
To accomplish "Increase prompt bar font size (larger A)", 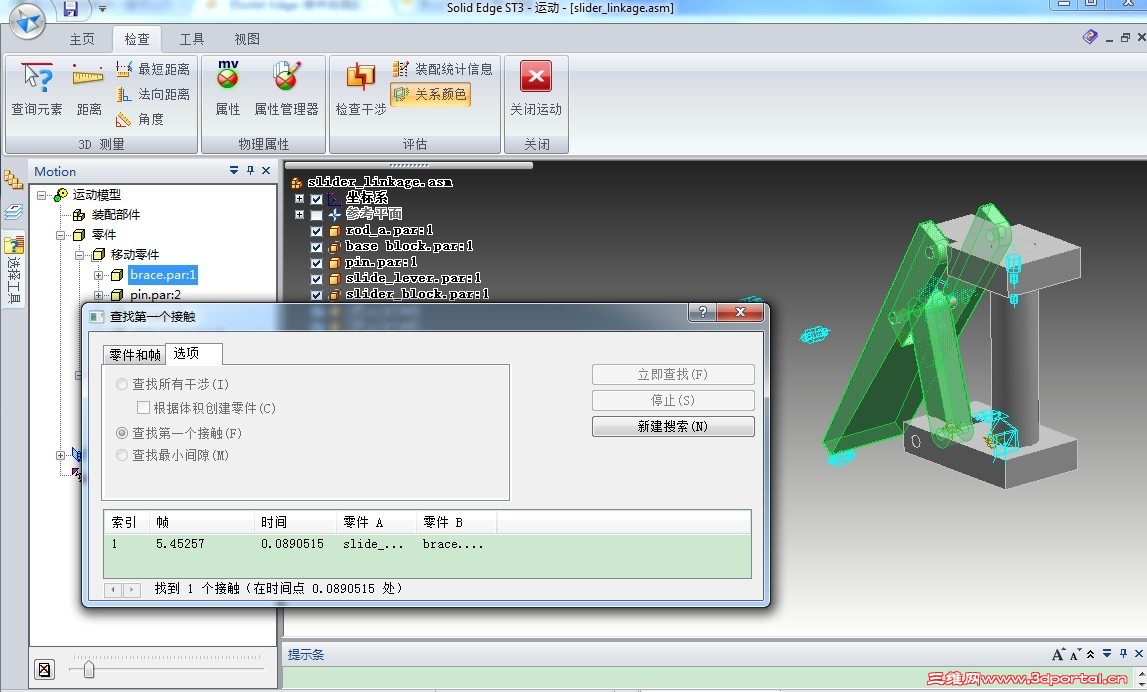I will pyautogui.click(x=1058, y=655).
